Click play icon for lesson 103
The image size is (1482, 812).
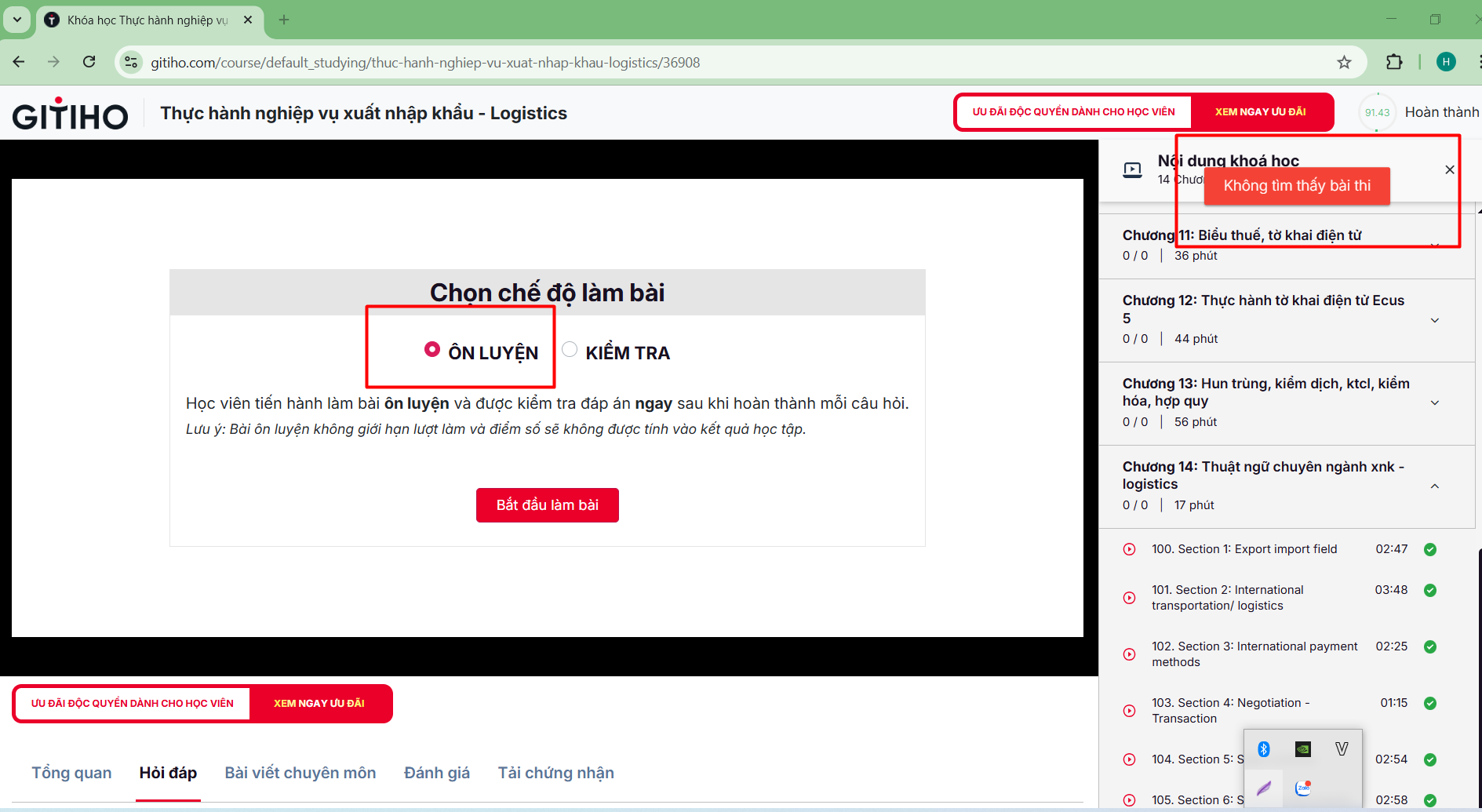pyautogui.click(x=1129, y=711)
